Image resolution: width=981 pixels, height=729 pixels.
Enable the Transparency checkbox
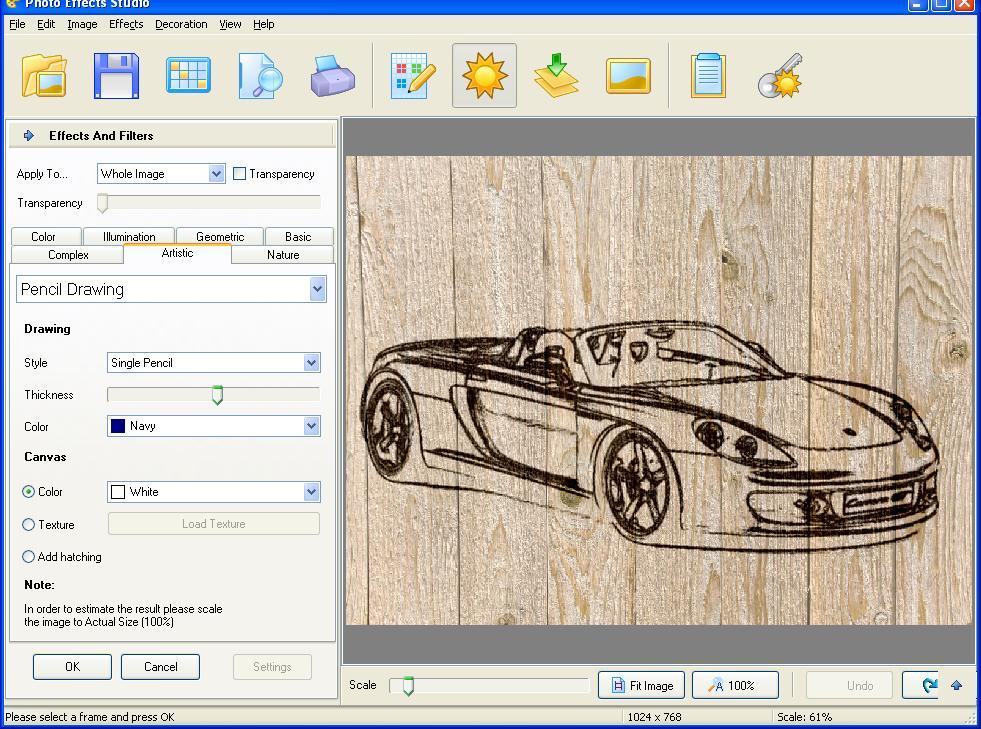[238, 173]
